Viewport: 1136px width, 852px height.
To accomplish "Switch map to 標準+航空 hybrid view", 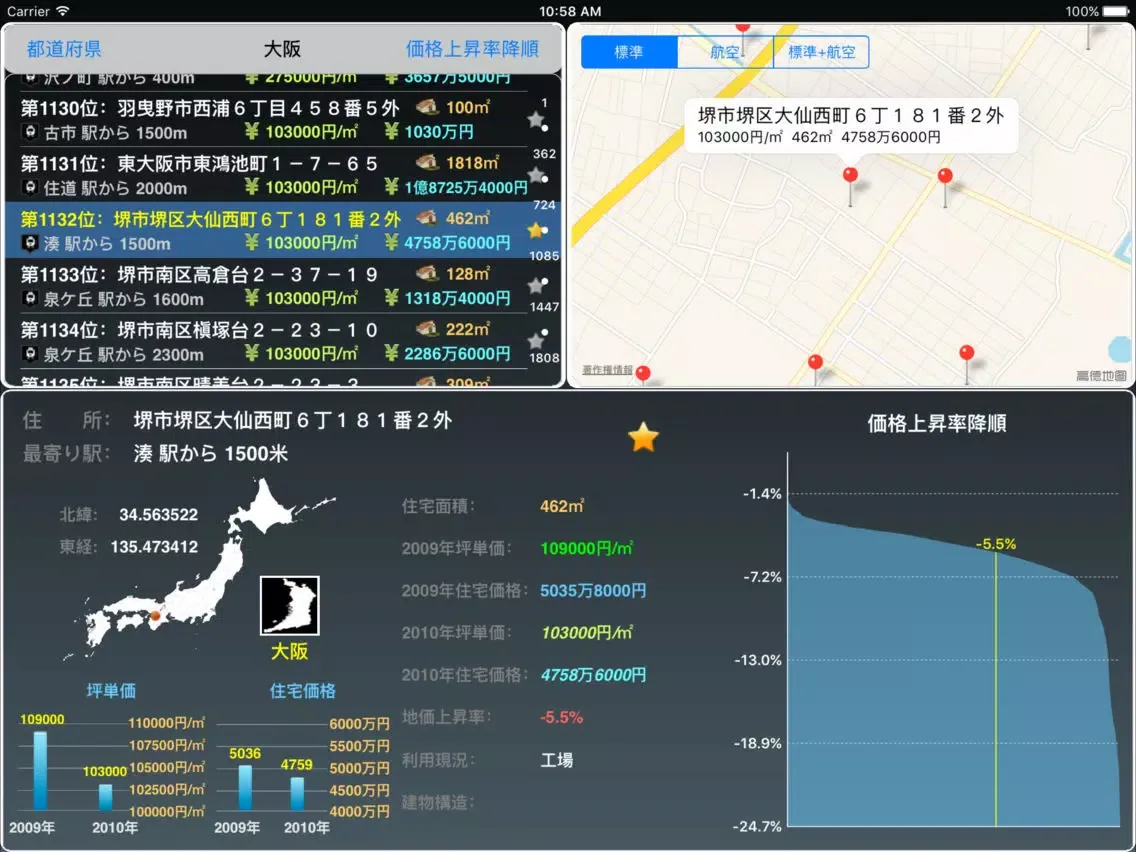I will [x=822, y=52].
